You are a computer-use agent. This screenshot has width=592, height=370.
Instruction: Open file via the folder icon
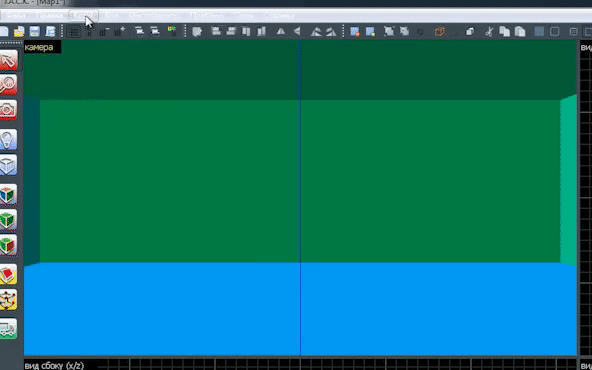point(19,31)
